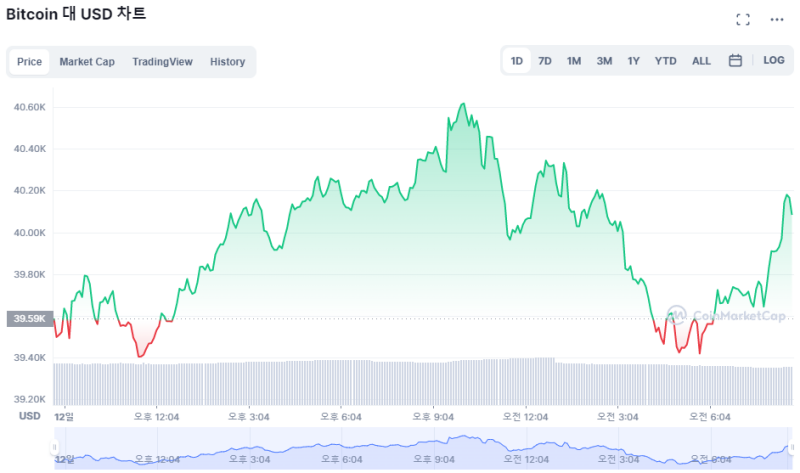Click the '오후 3:04' time axis label
Image resolution: width=800 pixels, height=473 pixels.
point(248,417)
